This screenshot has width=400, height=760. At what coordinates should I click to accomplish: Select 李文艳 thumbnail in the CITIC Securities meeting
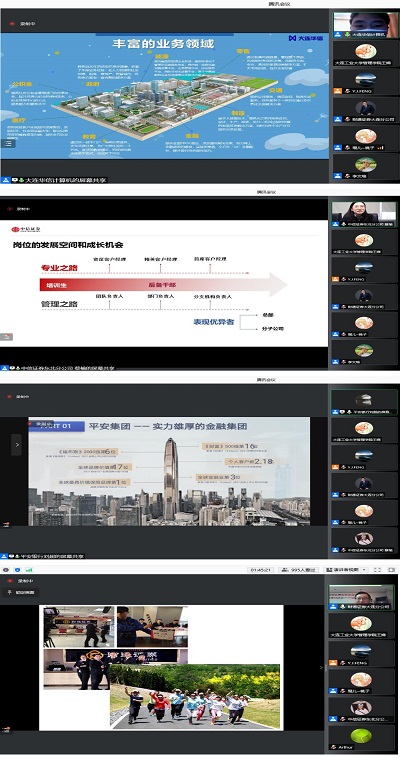coord(364,353)
